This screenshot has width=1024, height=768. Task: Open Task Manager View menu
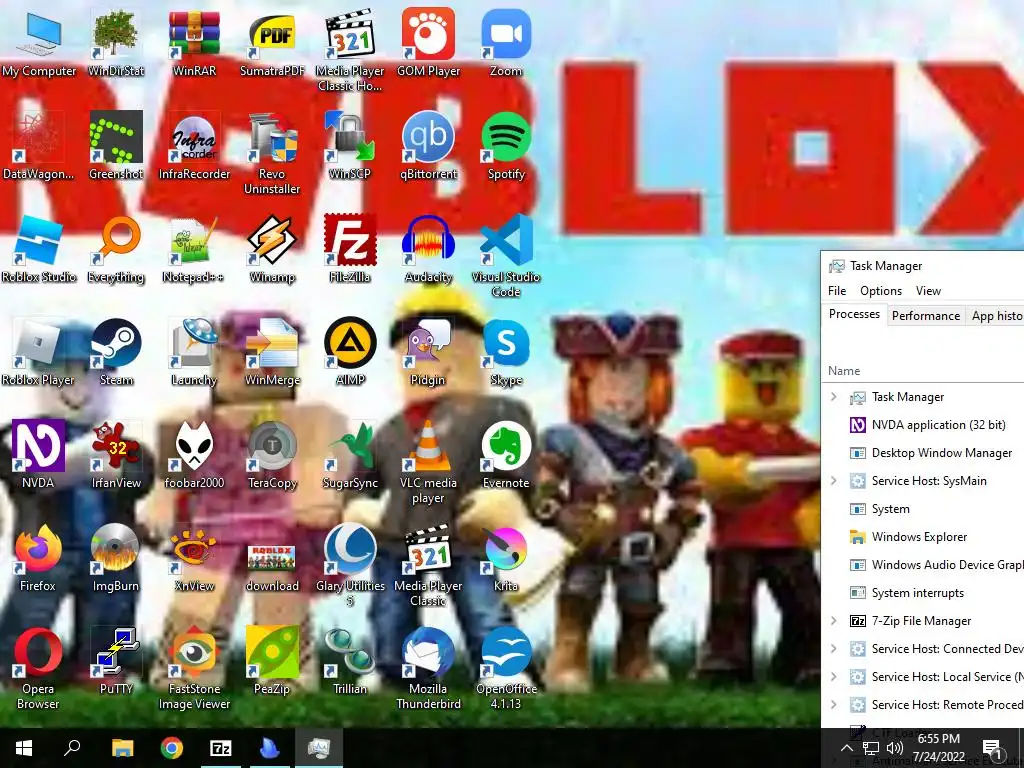928,291
